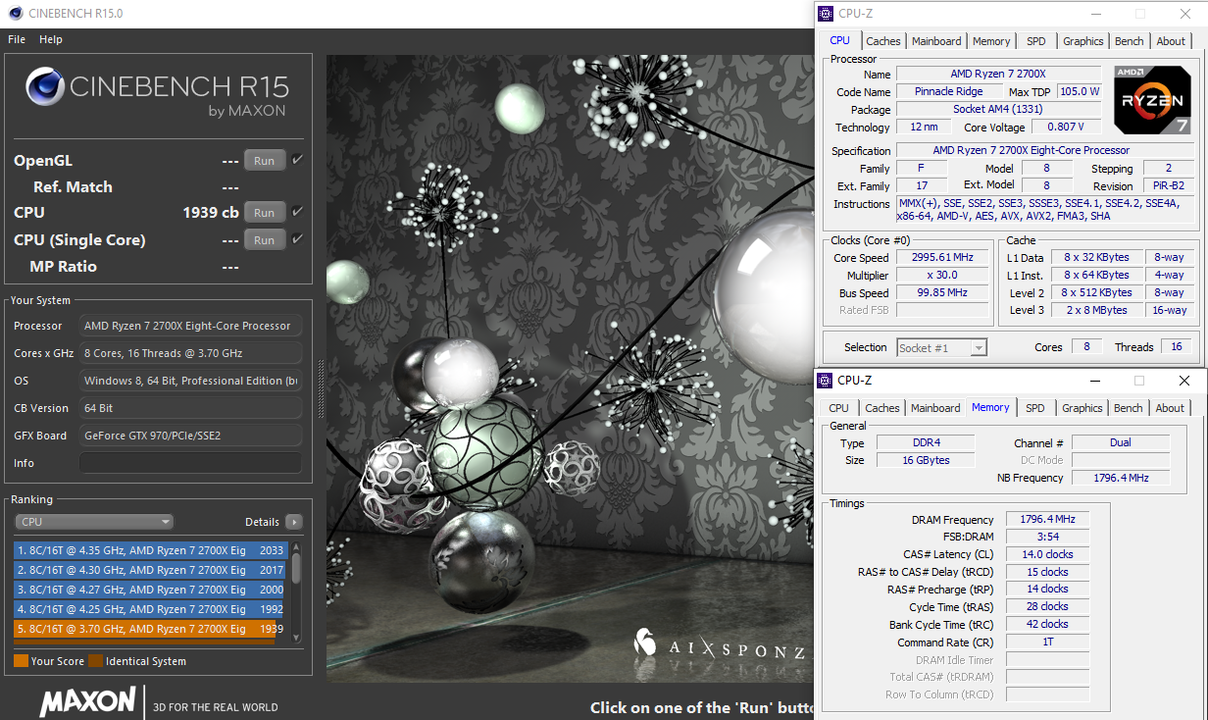Click the OS field showing Windows 8

(190, 381)
